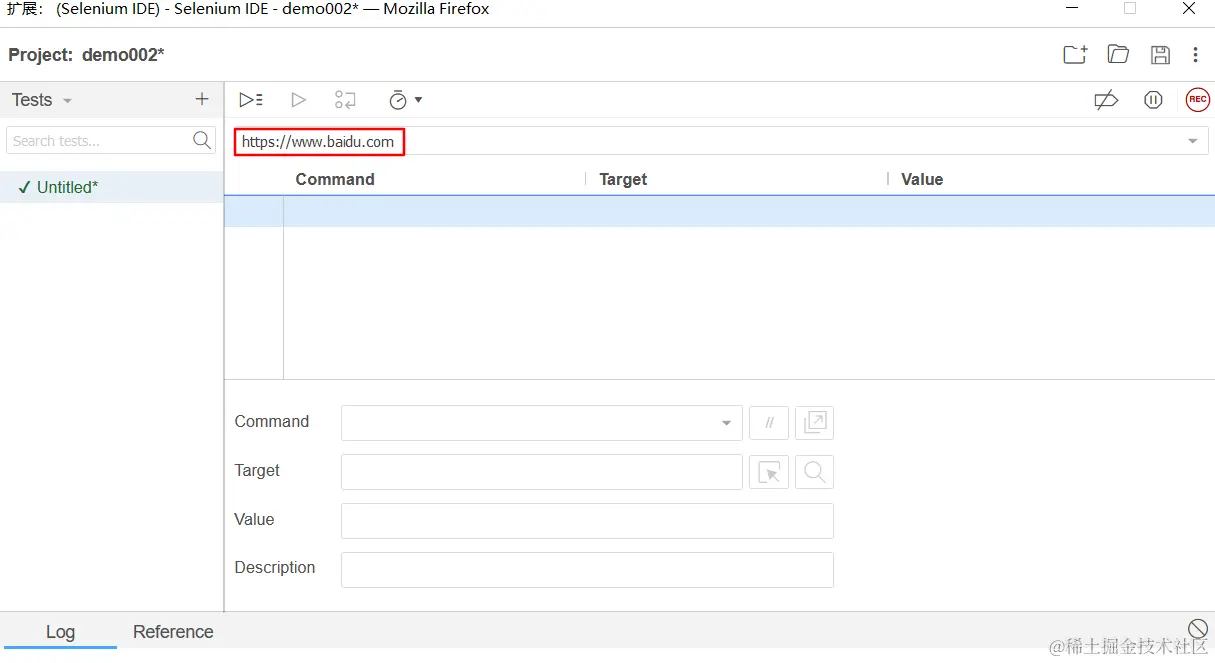Open test execution speed control
Screen dimensions: 1215x663
[x=405, y=100]
